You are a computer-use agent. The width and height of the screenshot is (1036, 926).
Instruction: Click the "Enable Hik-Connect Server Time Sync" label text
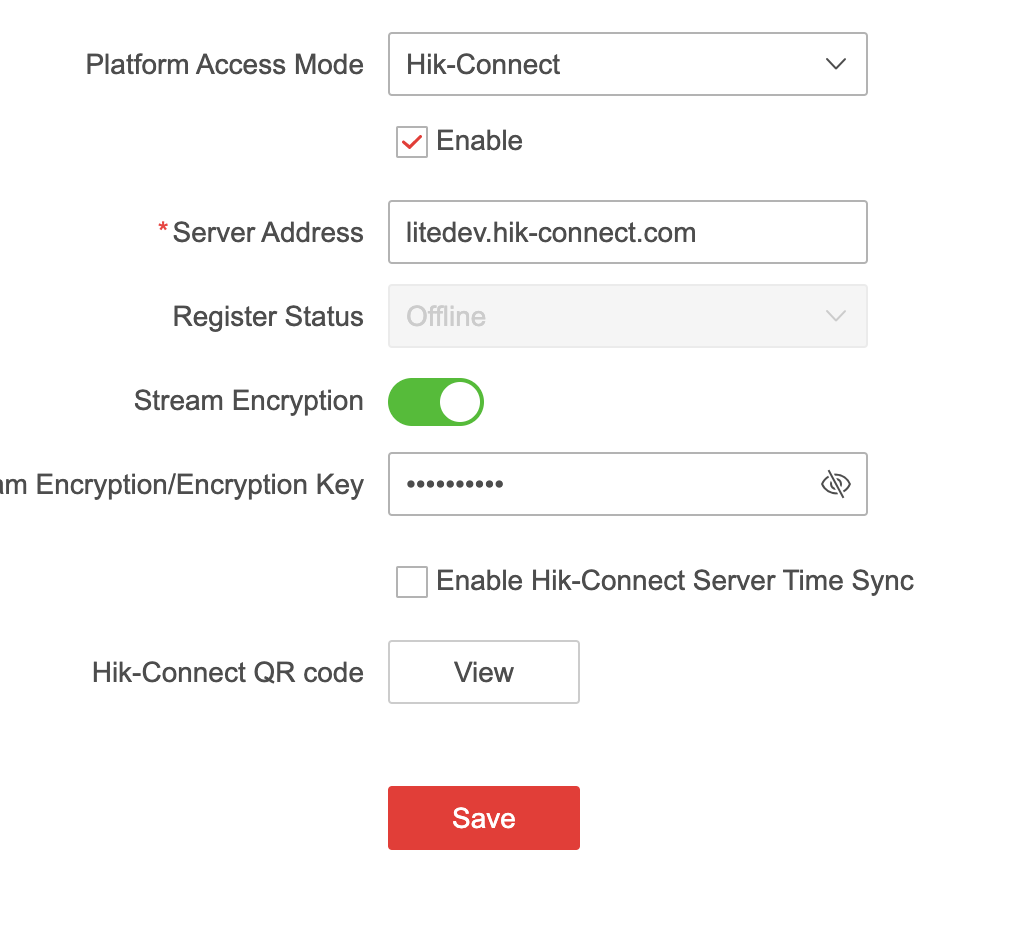point(675,581)
